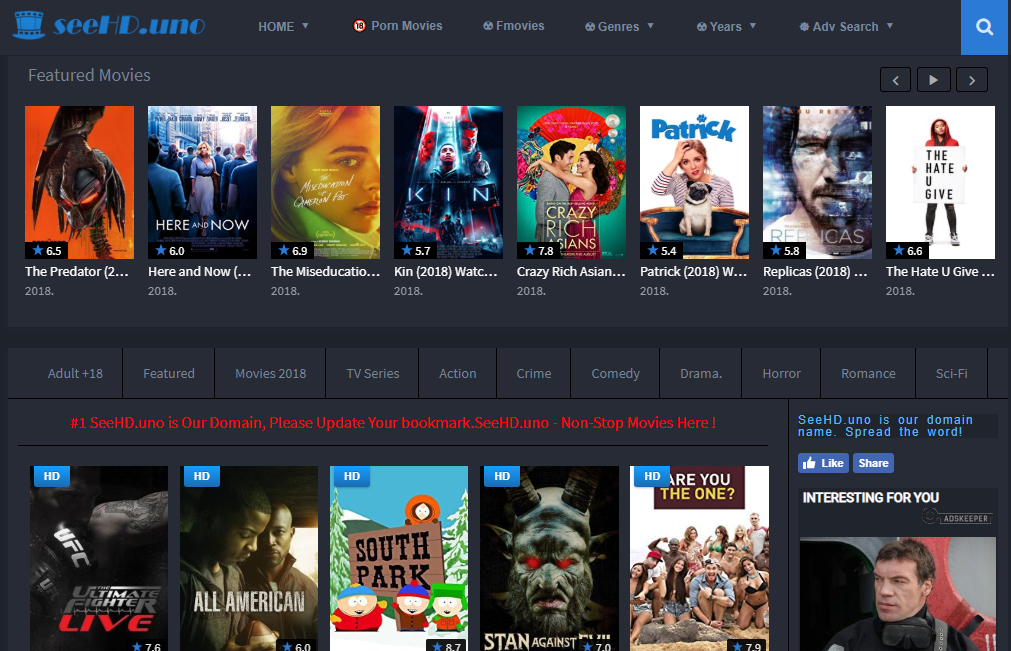
Task: Click HD badge on Are You The One poster
Action: tap(652, 476)
